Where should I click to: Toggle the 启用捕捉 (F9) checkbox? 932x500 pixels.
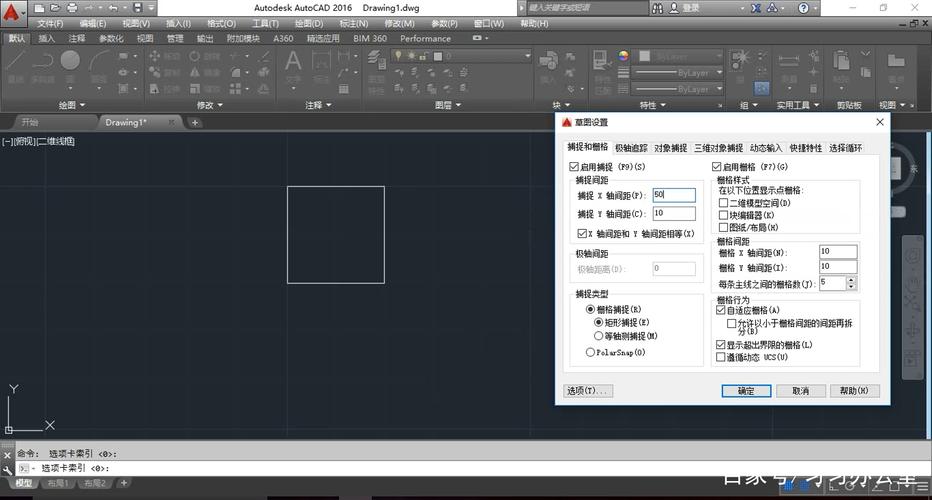(574, 167)
